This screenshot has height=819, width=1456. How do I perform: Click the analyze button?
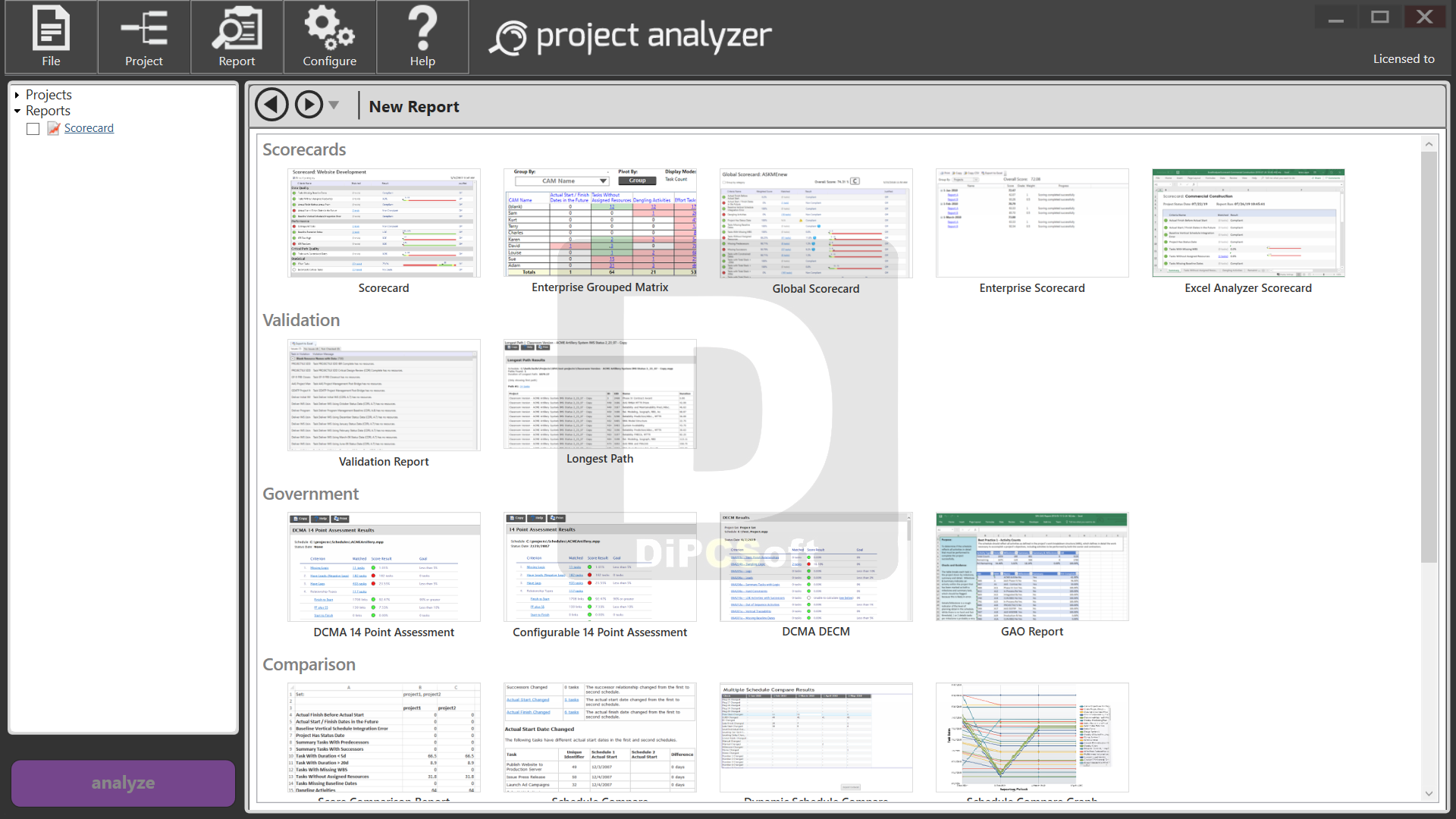coord(123,783)
